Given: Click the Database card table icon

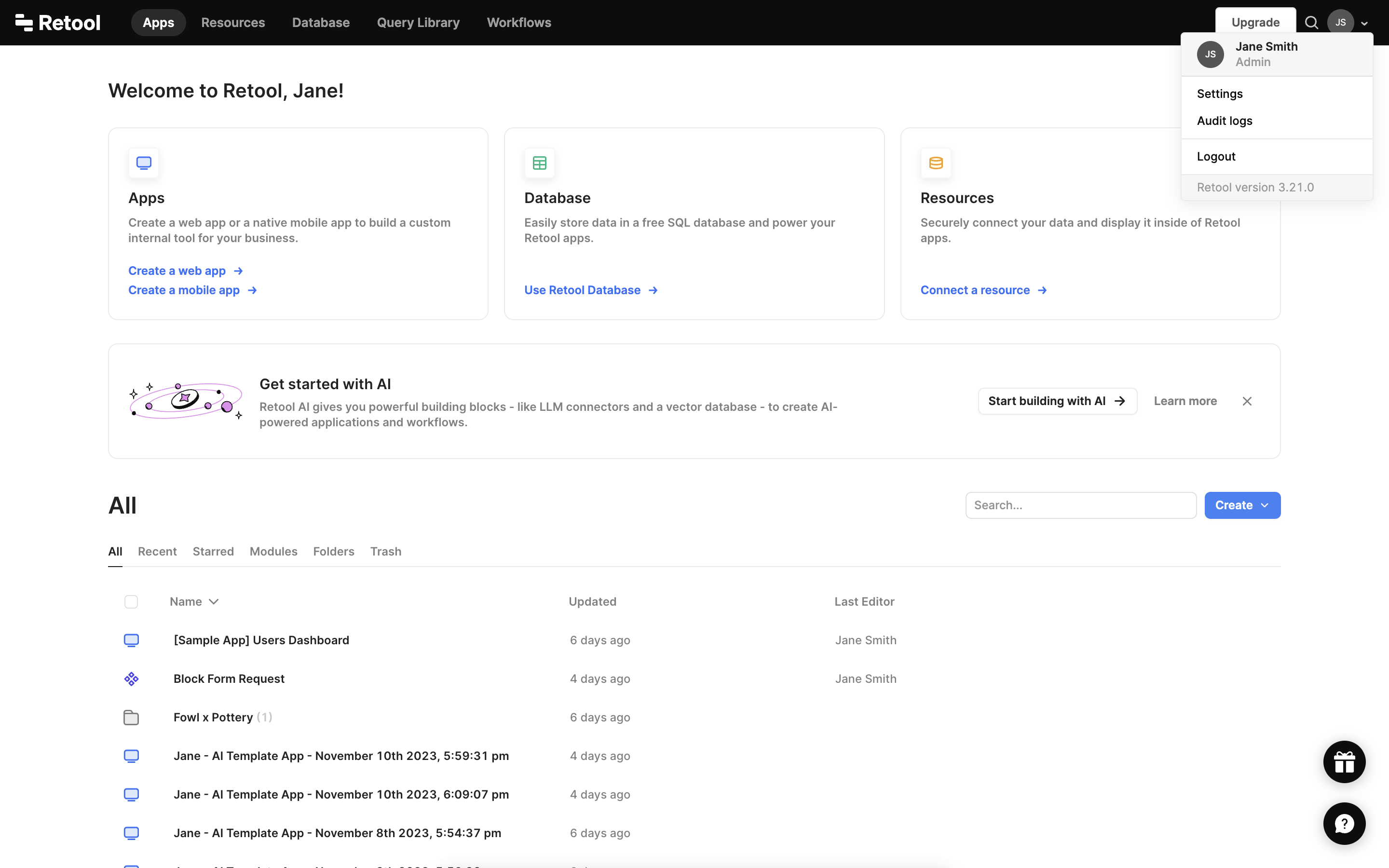Looking at the screenshot, I should click(x=539, y=163).
